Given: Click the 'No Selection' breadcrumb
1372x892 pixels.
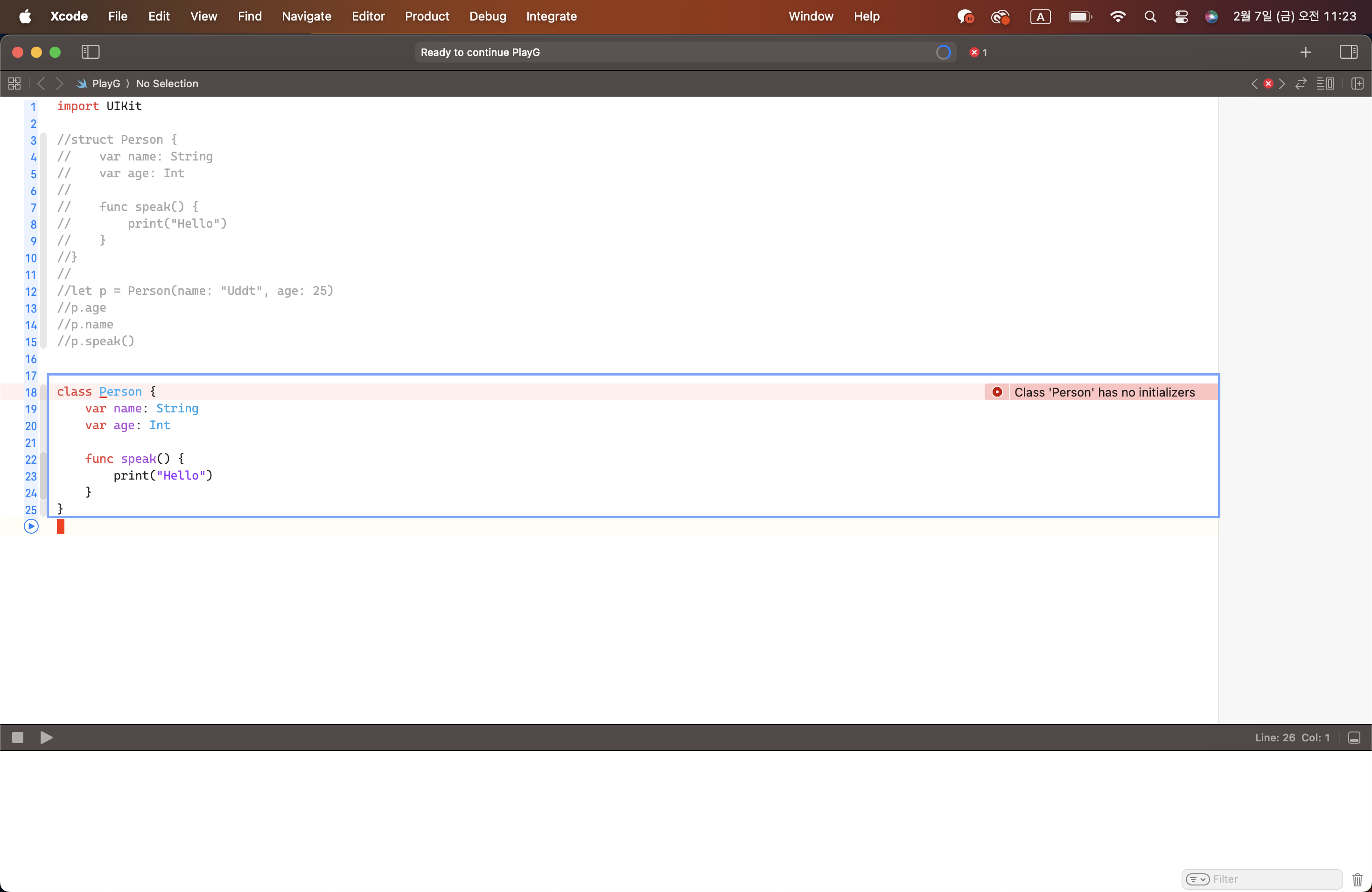Looking at the screenshot, I should coord(167,84).
